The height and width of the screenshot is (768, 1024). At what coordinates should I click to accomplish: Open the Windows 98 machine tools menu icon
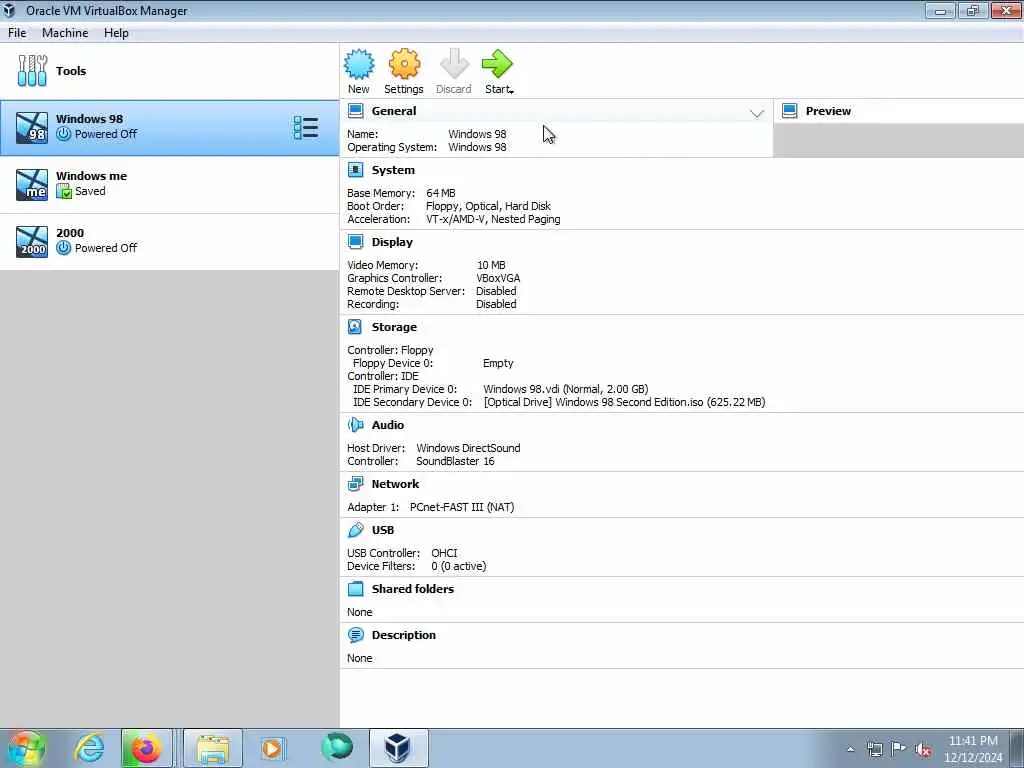pos(306,127)
